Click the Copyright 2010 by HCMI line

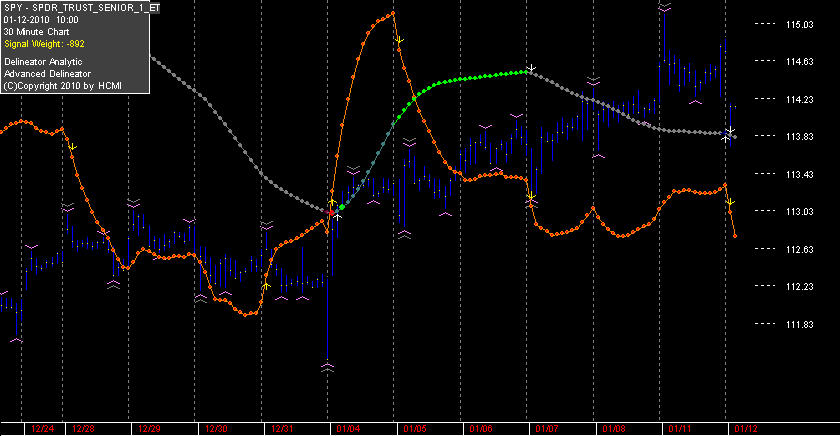click(x=63, y=86)
